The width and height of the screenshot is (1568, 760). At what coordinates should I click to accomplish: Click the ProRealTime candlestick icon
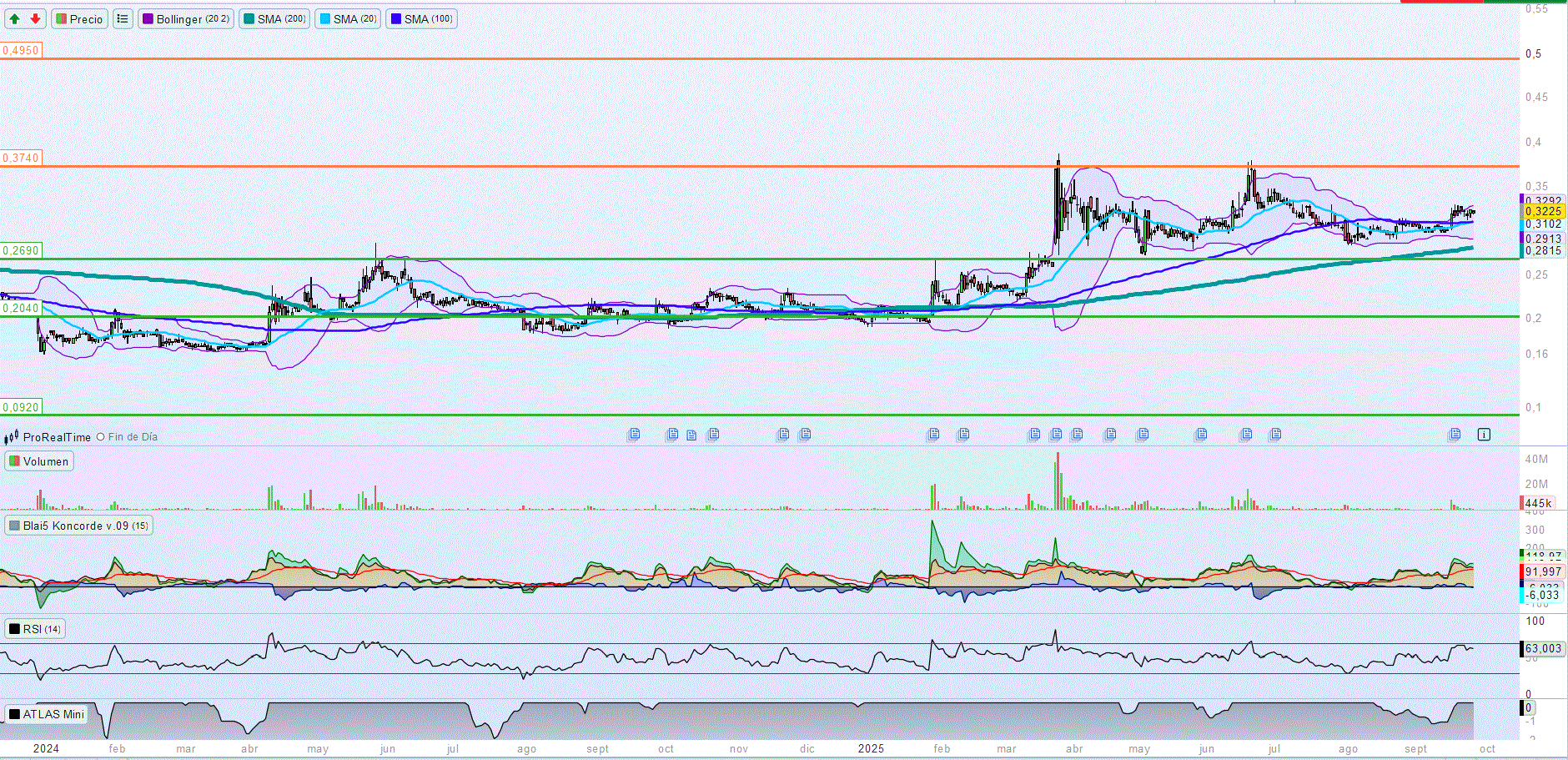12,437
